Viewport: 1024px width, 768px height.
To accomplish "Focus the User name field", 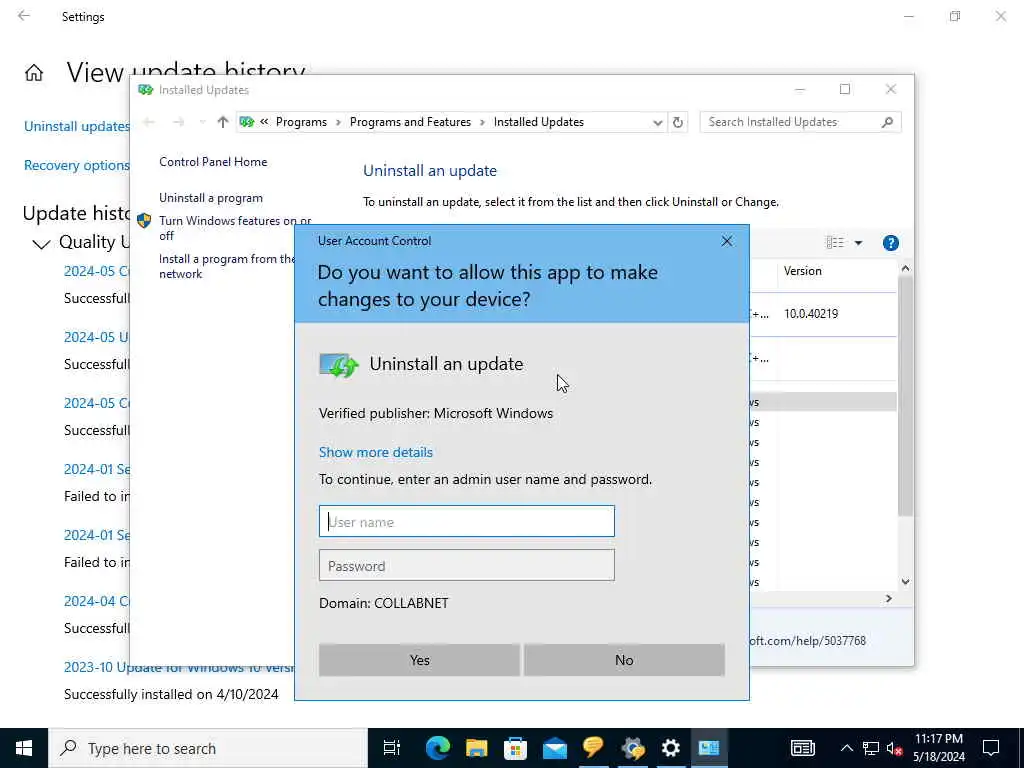I will click(466, 521).
